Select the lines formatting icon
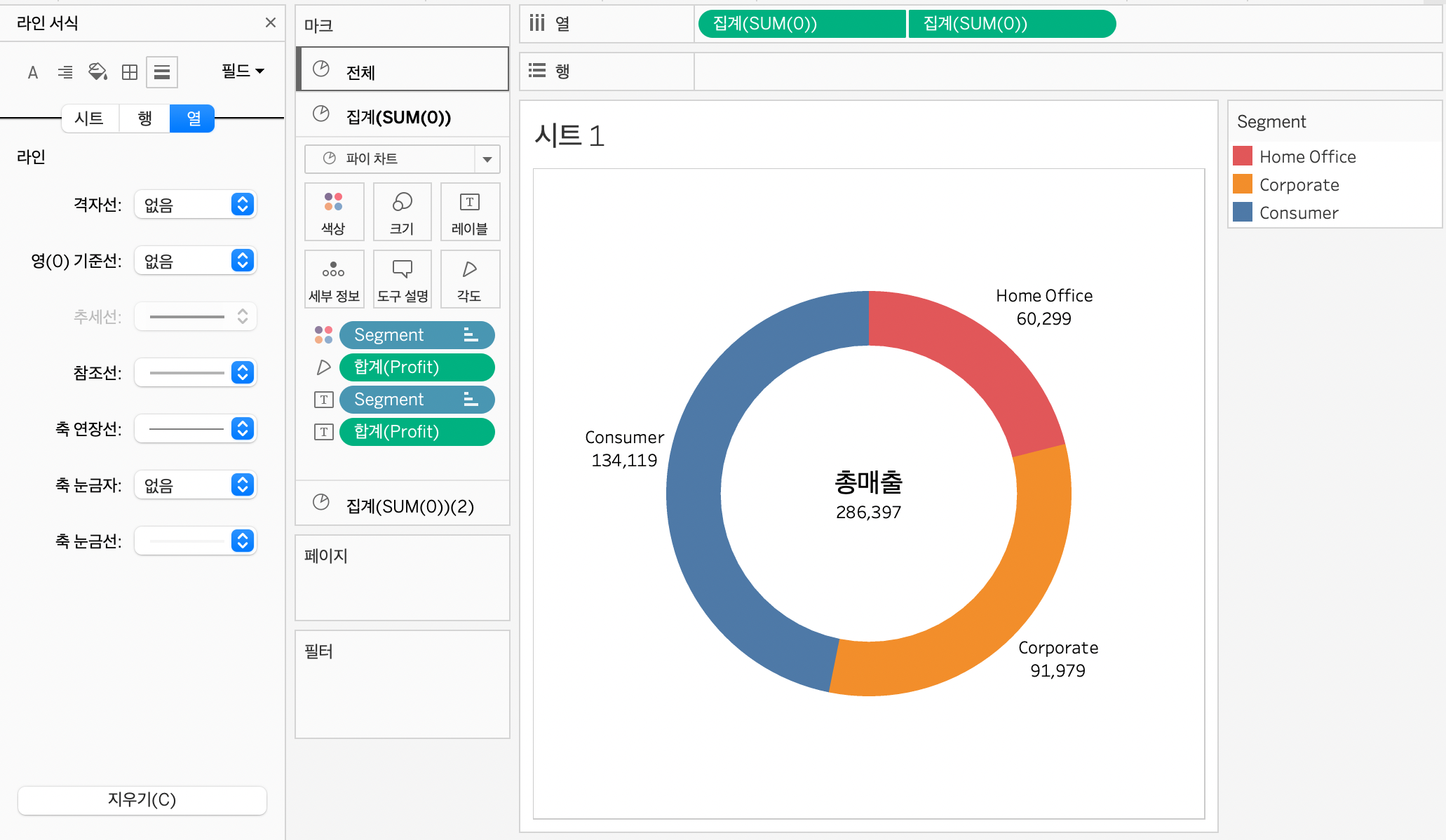Viewport: 1446px width, 840px height. point(162,72)
